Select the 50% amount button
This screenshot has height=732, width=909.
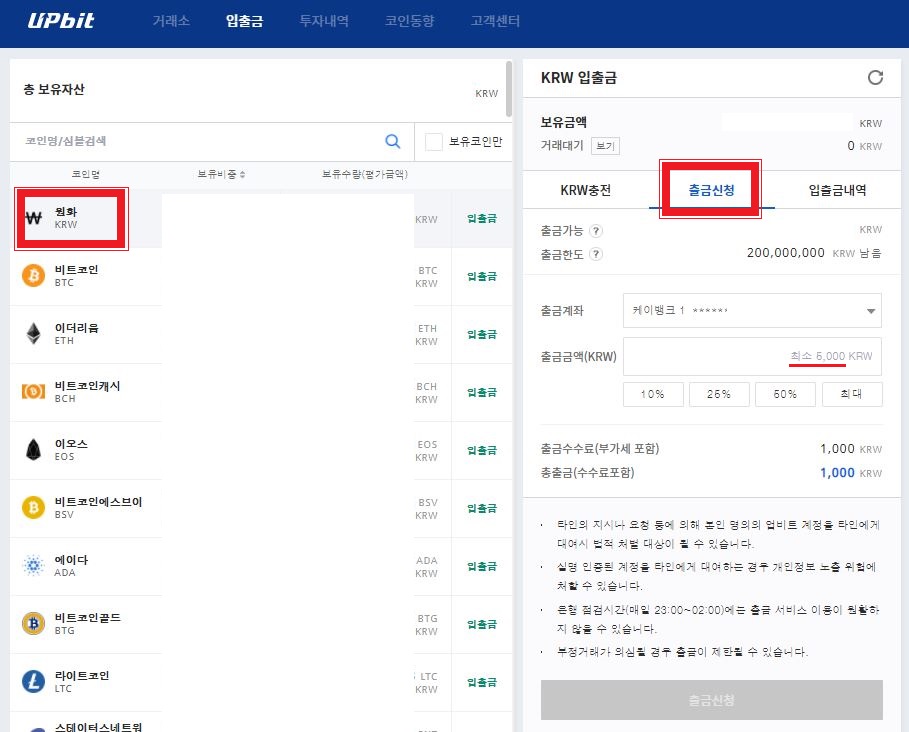click(x=785, y=394)
